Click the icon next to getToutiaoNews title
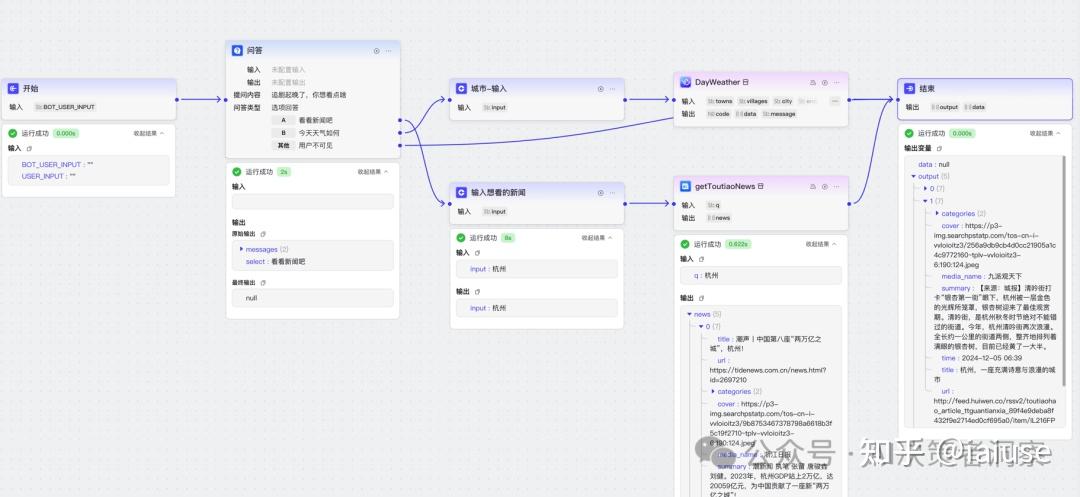 (x=761, y=187)
